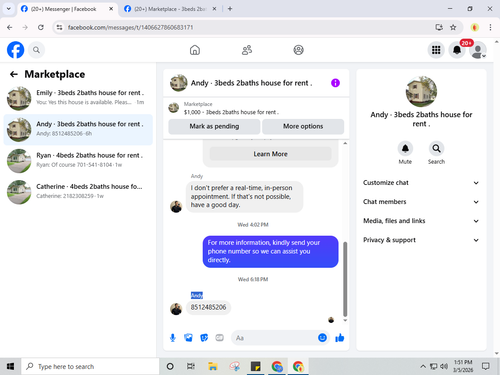Expand Media, files and links section
Image resolution: width=500 pixels, height=375 pixels.
click(x=421, y=221)
